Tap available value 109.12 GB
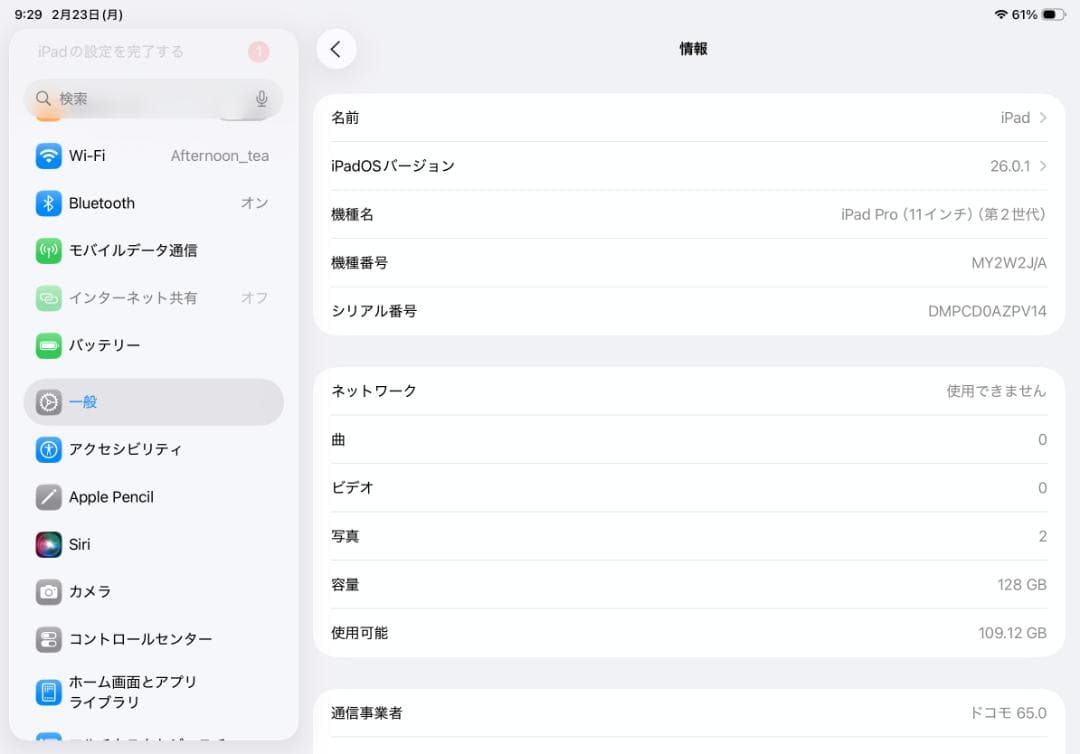Image resolution: width=1080 pixels, height=754 pixels. [1012, 633]
